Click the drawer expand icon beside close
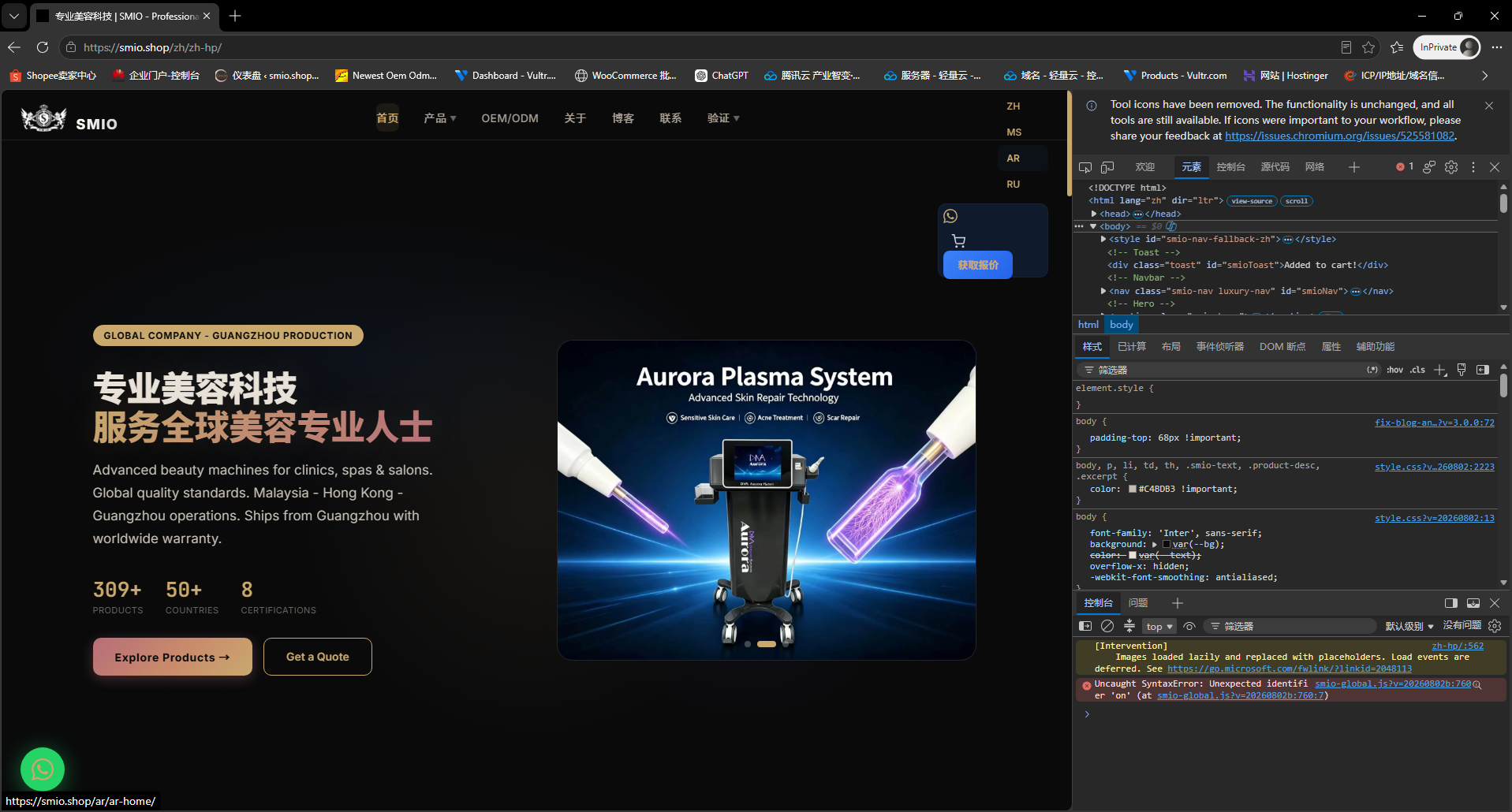Viewport: 1512px width, 812px height. pyautogui.click(x=1473, y=603)
